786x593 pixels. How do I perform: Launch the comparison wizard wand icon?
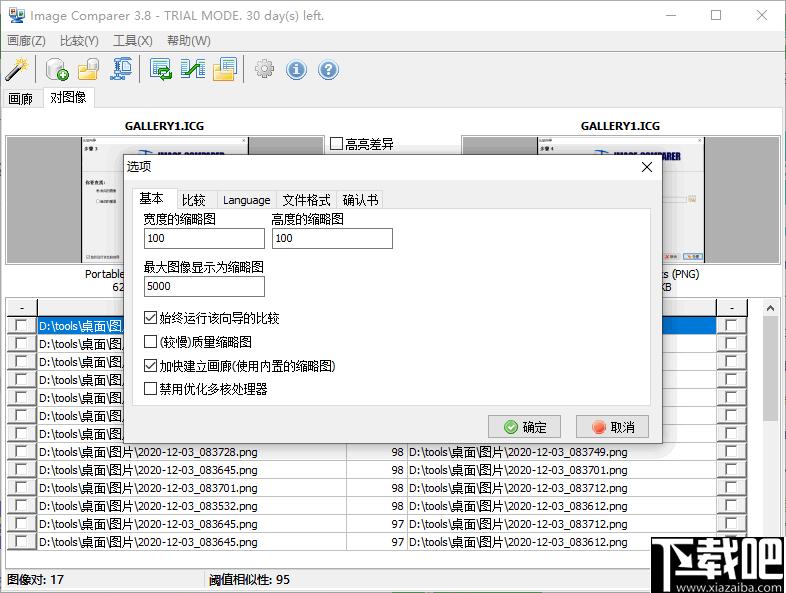[17, 69]
